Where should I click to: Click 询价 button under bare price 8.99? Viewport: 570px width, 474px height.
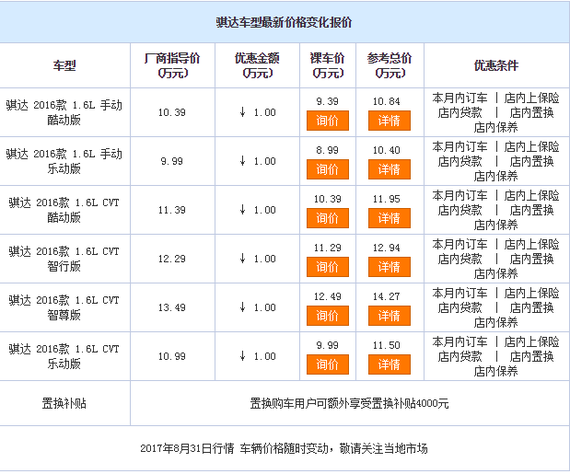(328, 169)
